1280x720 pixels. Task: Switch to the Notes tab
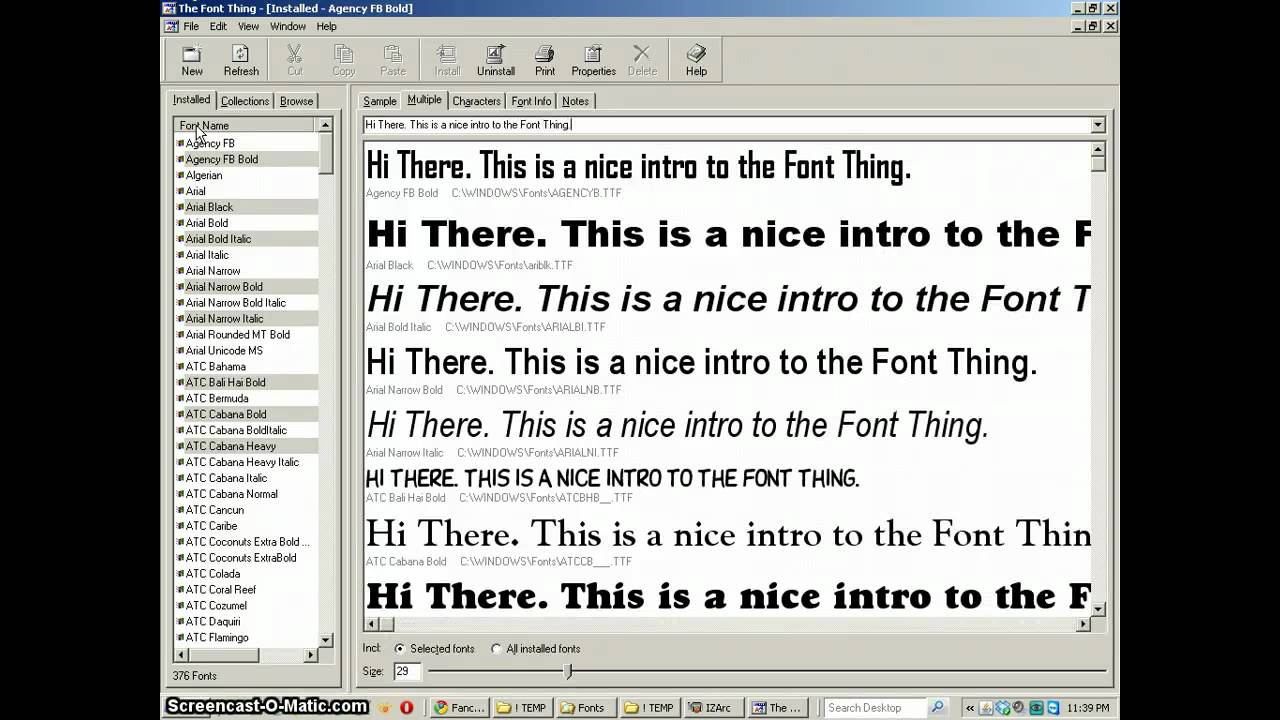point(575,101)
